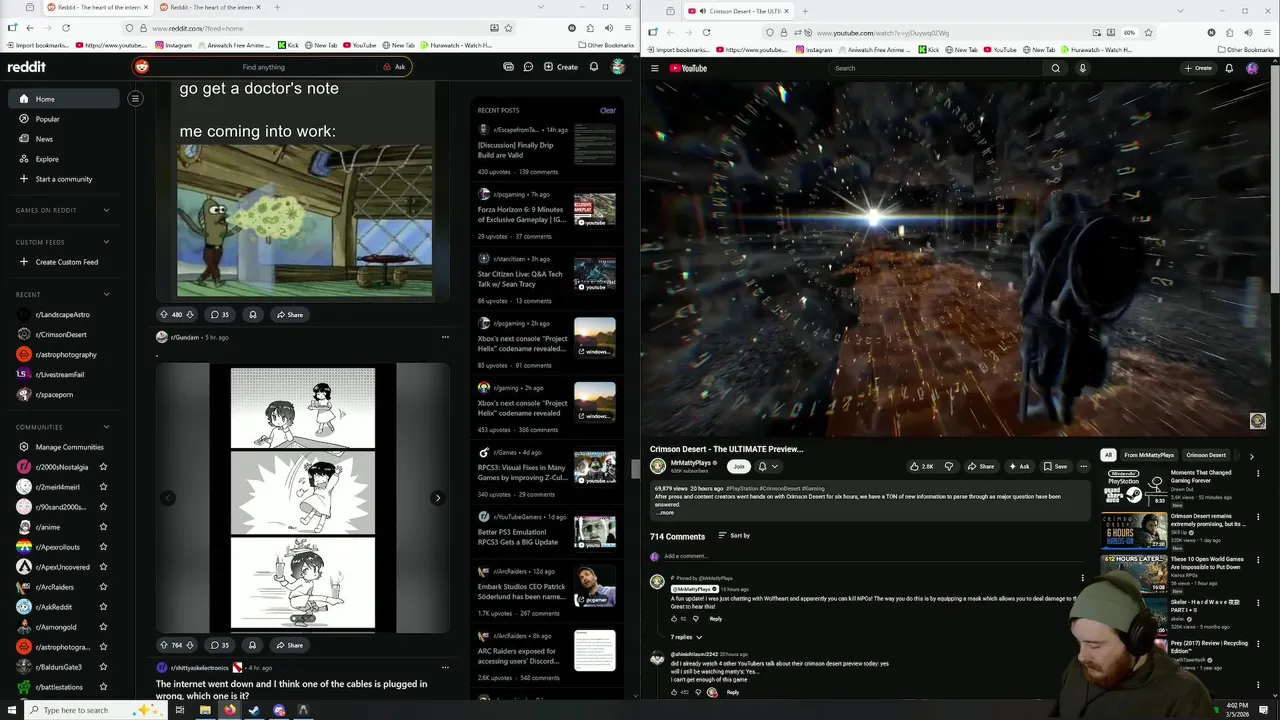Dislike the Crimson Desert video
Image resolution: width=1280 pixels, height=720 pixels.
949,466
